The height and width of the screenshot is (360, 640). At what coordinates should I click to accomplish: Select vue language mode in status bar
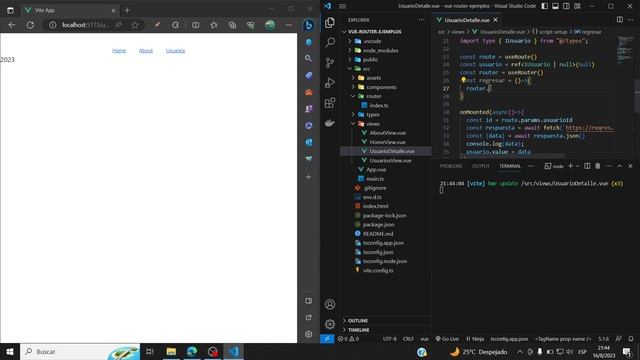coord(424,339)
